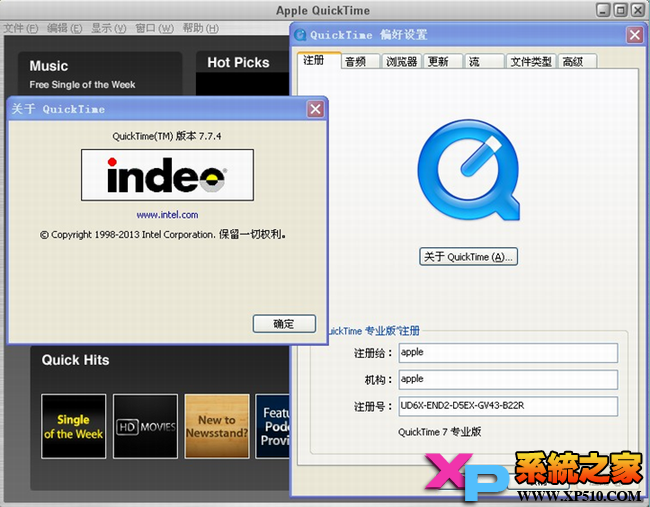Minimize the Apple QuickTime window

click(x=604, y=10)
